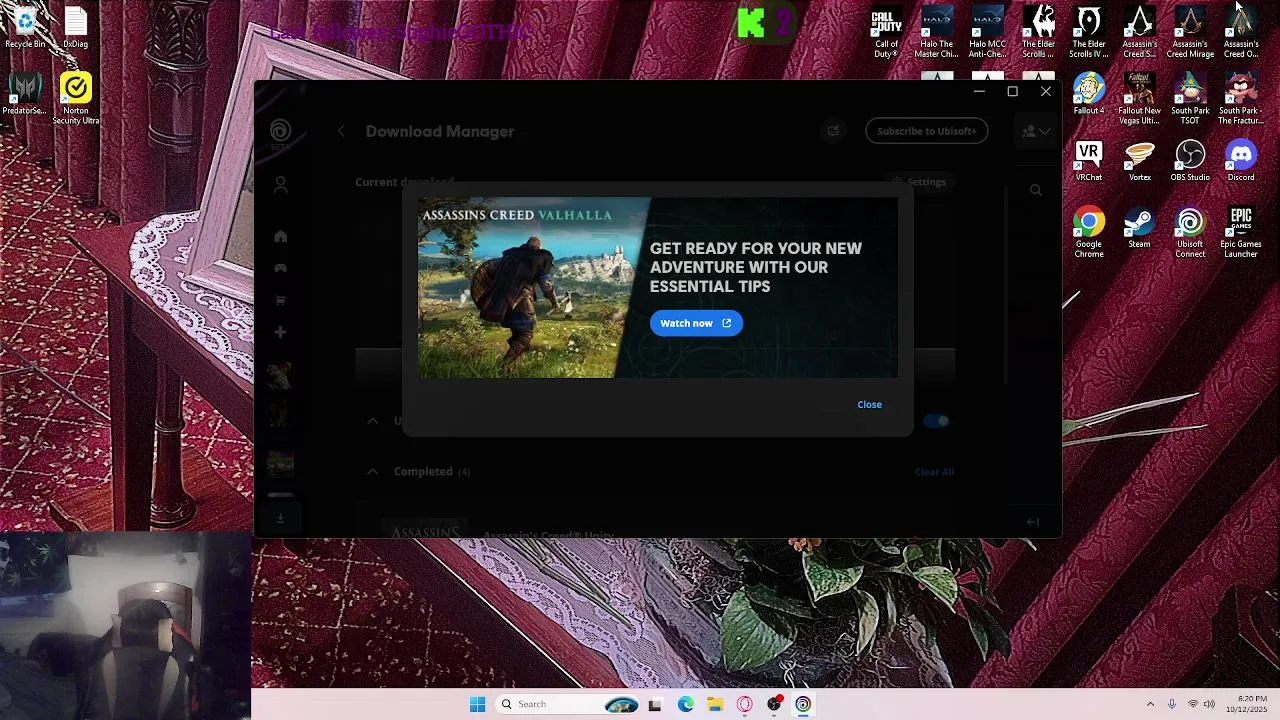
Task: Open Task View on taskbar
Action: point(655,704)
